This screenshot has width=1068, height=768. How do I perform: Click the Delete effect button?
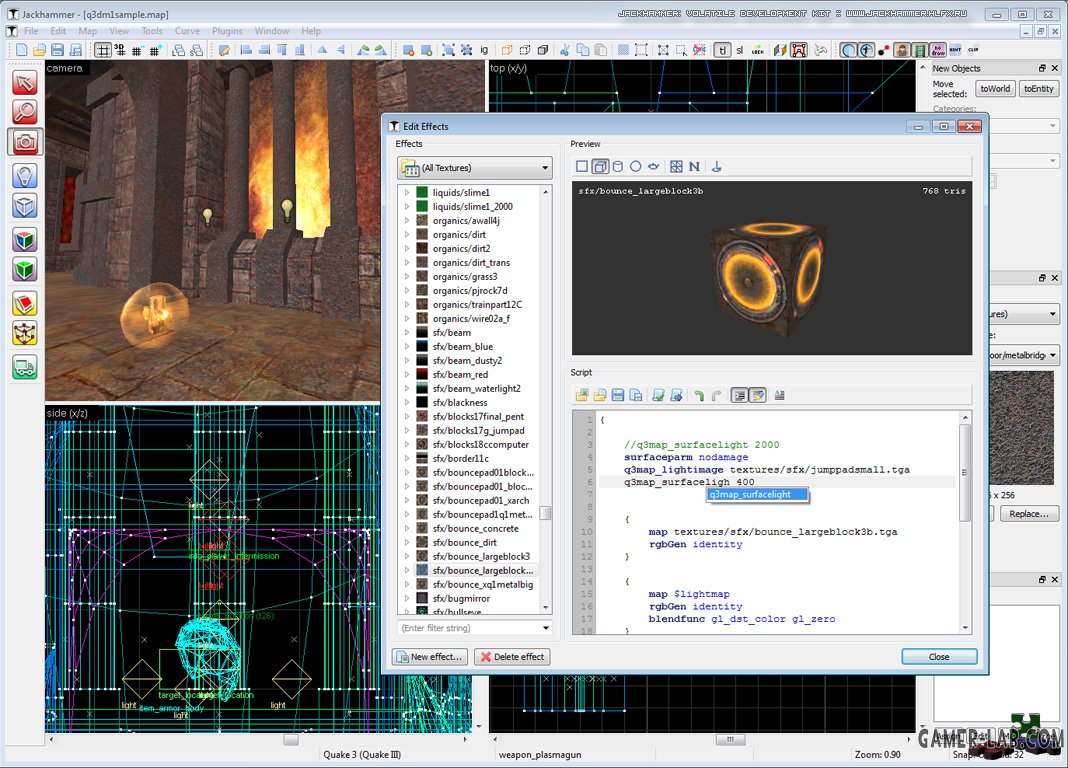512,657
